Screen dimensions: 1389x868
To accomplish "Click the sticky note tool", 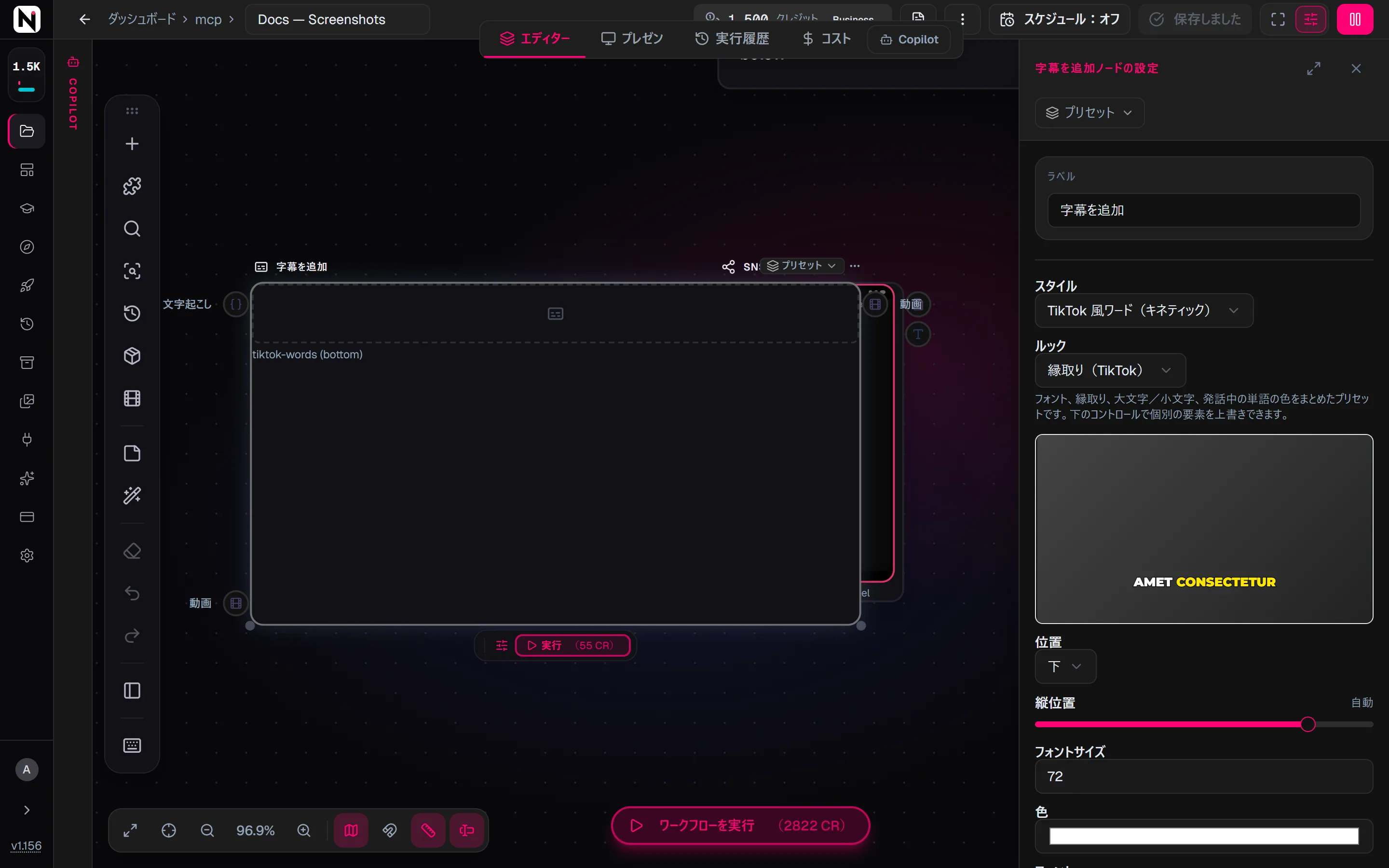I will coord(132,453).
